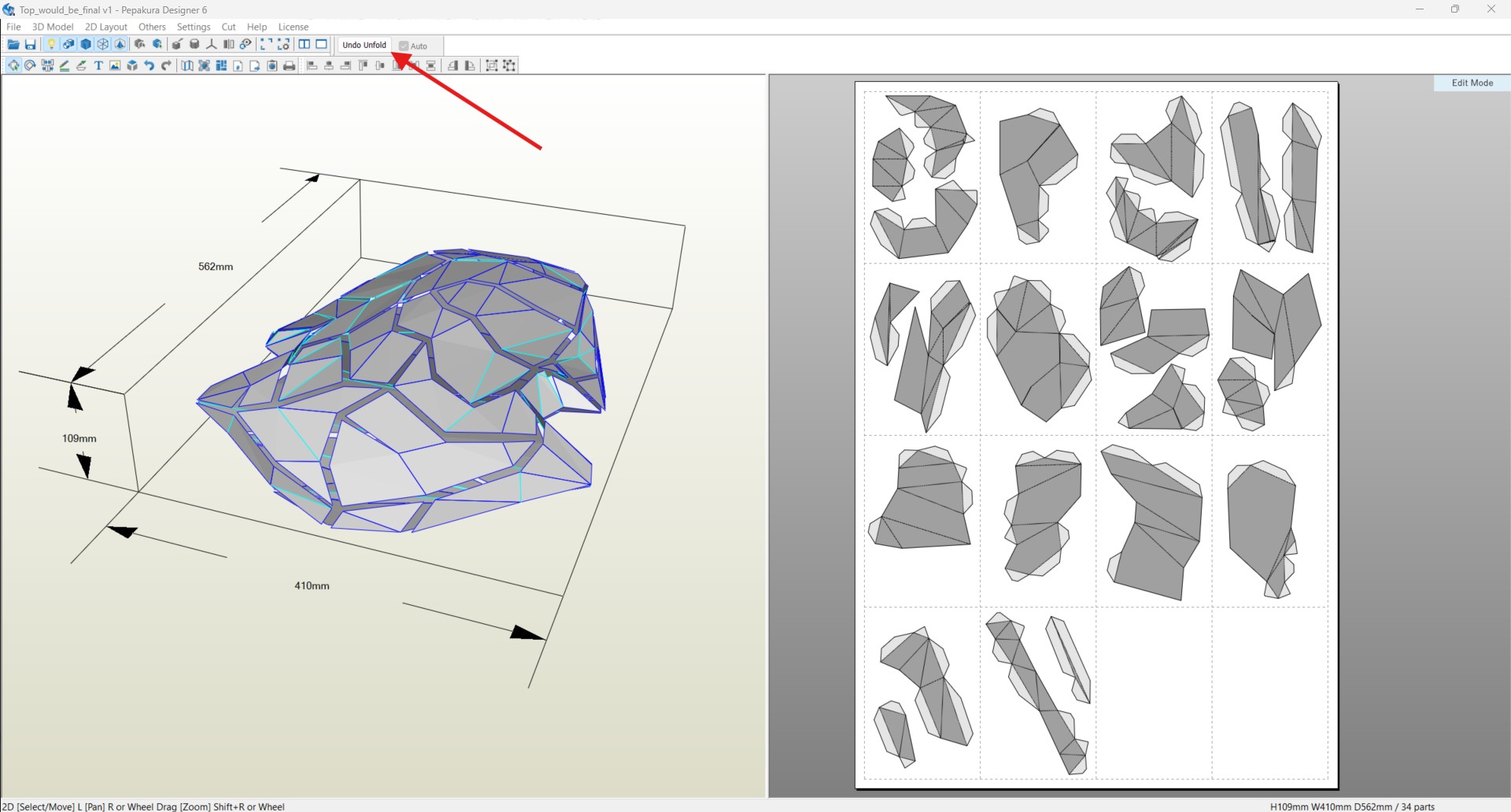Click the blue 3D box tool icon
This screenshot has width=1511, height=812.
tap(132, 65)
